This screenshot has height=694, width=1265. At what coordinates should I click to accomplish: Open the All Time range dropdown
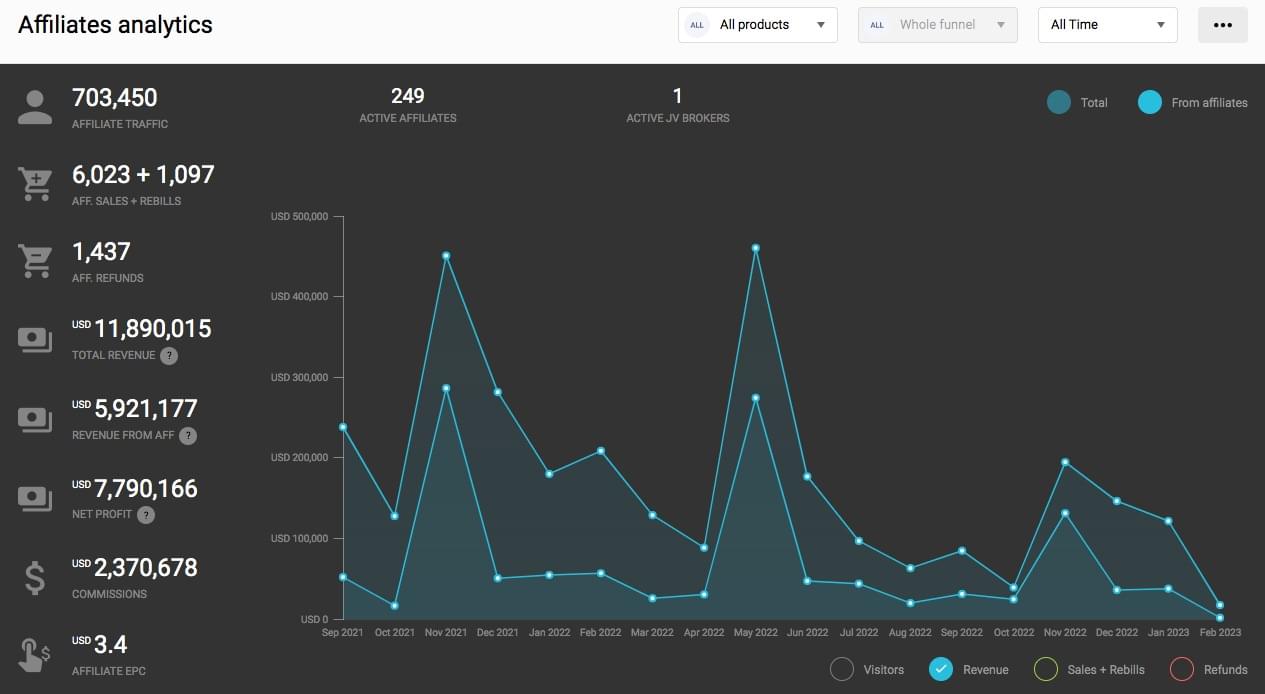pos(1108,25)
